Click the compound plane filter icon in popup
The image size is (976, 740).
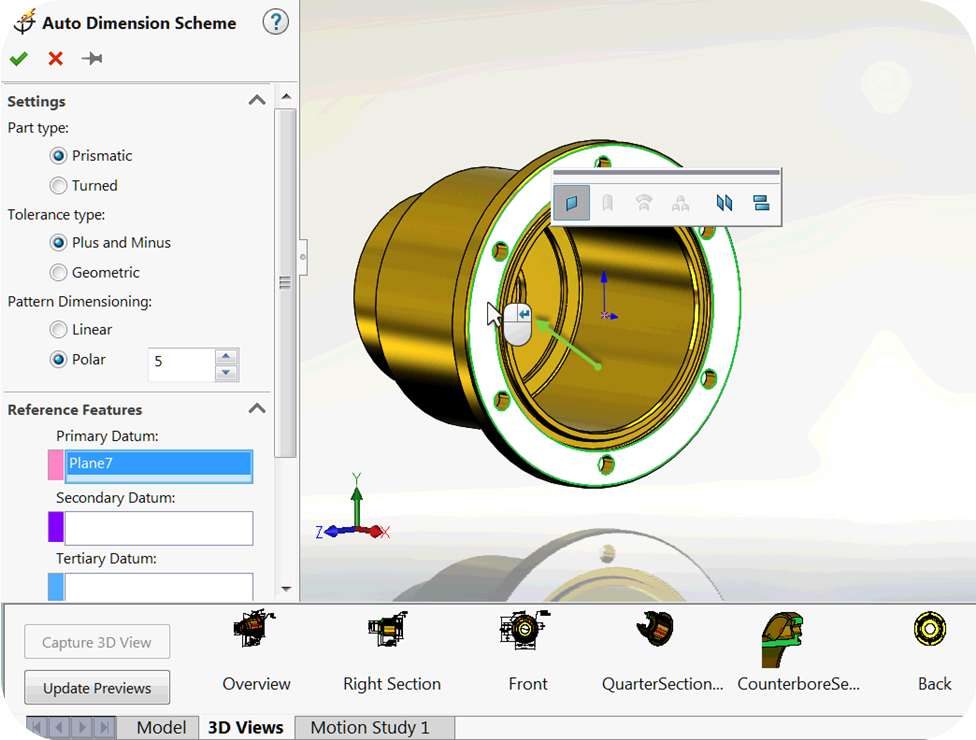click(761, 203)
